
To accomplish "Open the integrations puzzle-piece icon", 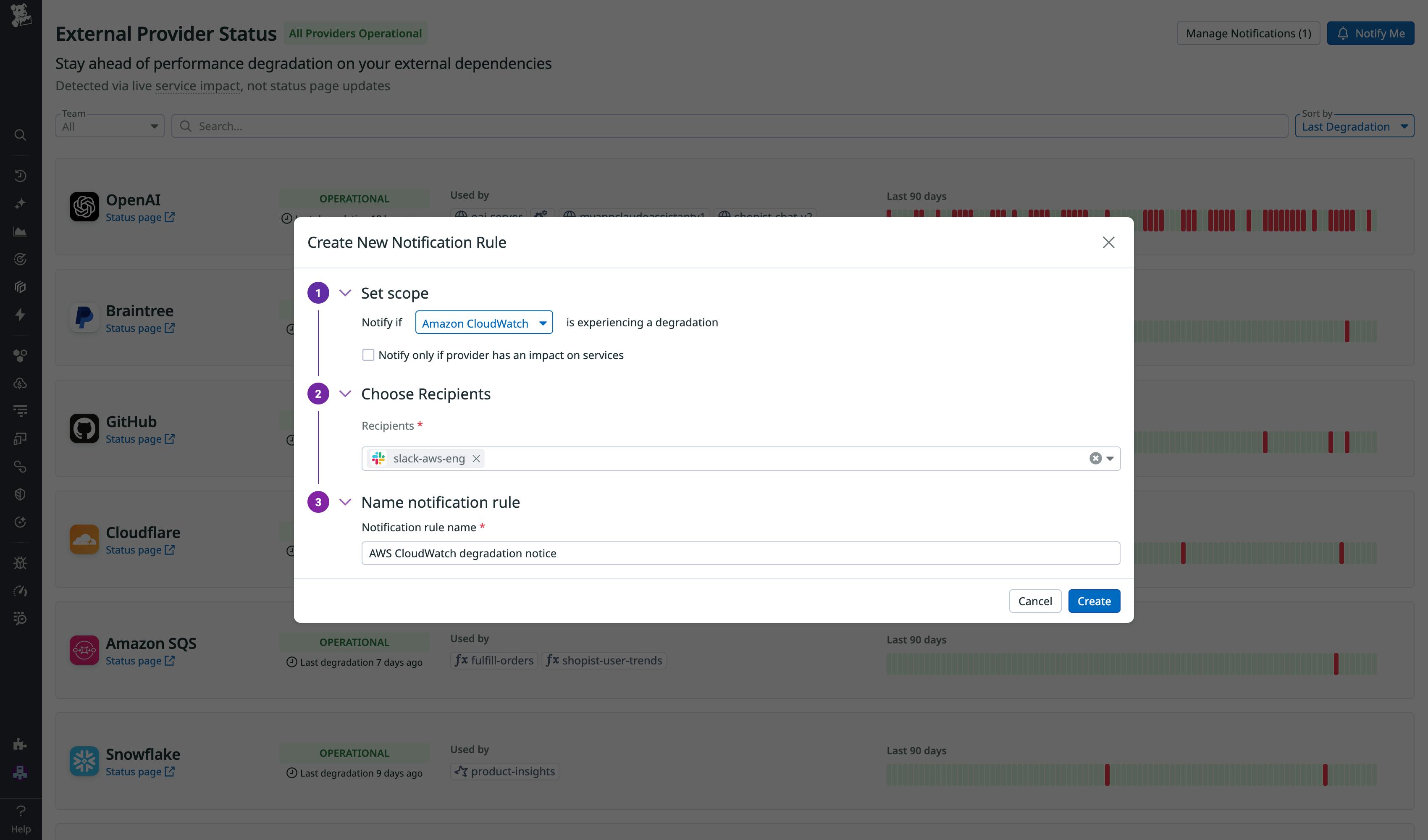I will (21, 744).
